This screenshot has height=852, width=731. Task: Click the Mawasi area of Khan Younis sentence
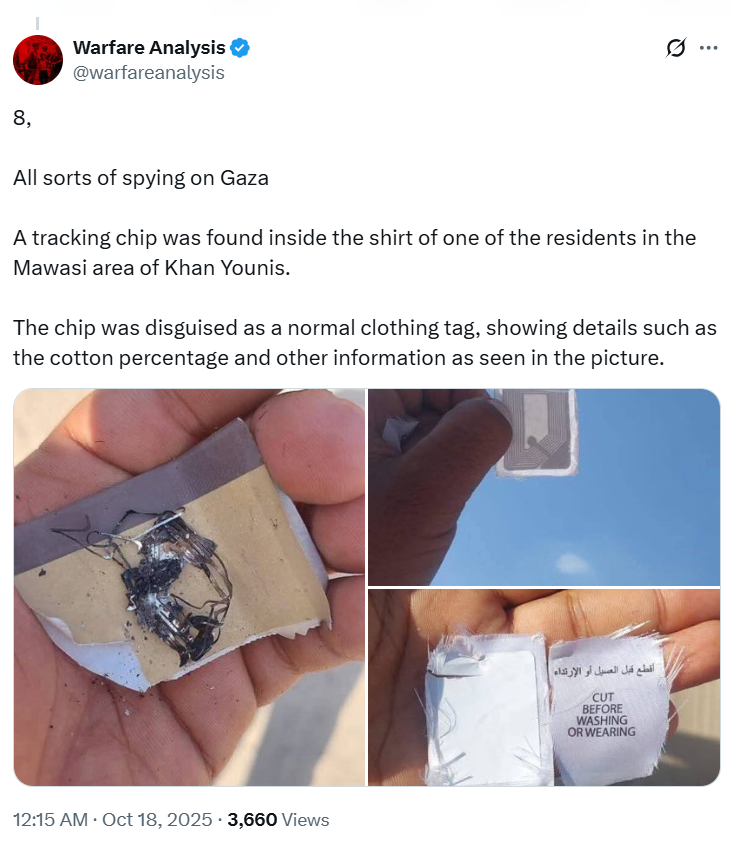354,253
